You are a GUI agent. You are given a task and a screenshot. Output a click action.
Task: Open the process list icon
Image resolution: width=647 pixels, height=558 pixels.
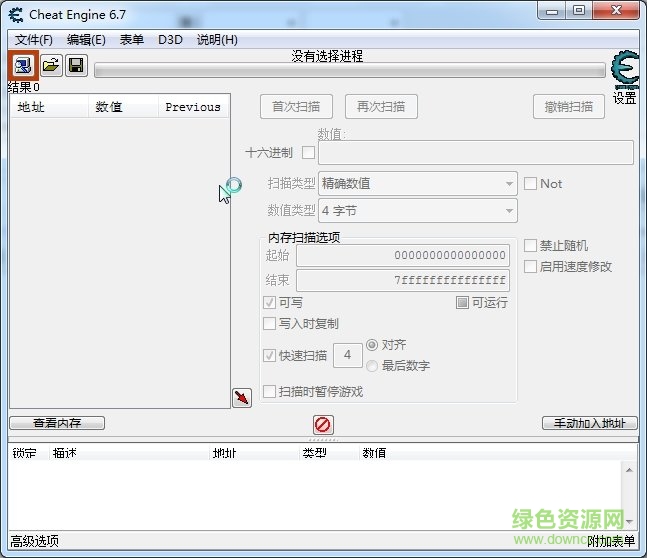[23, 65]
